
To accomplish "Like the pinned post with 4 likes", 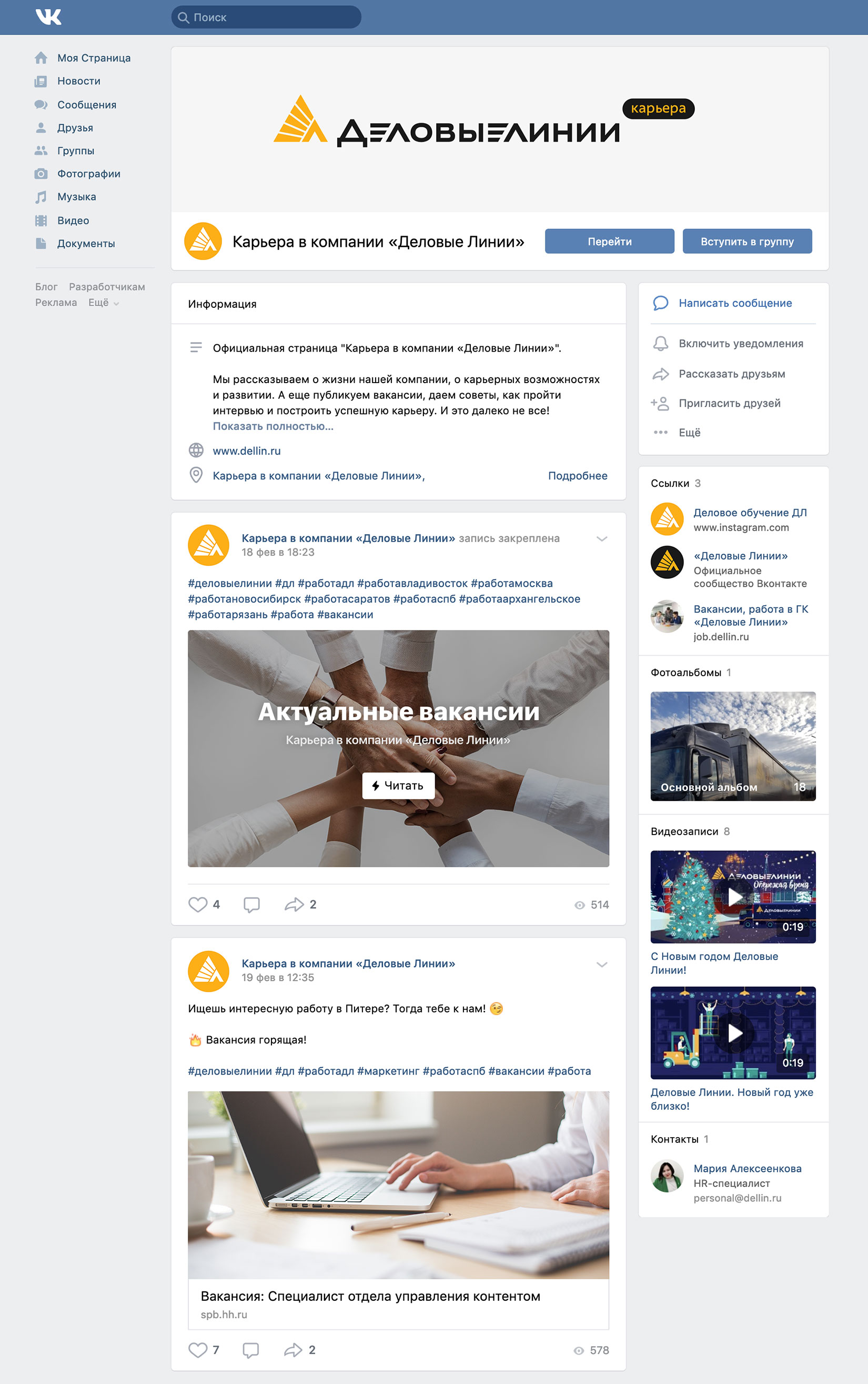I will (x=197, y=905).
